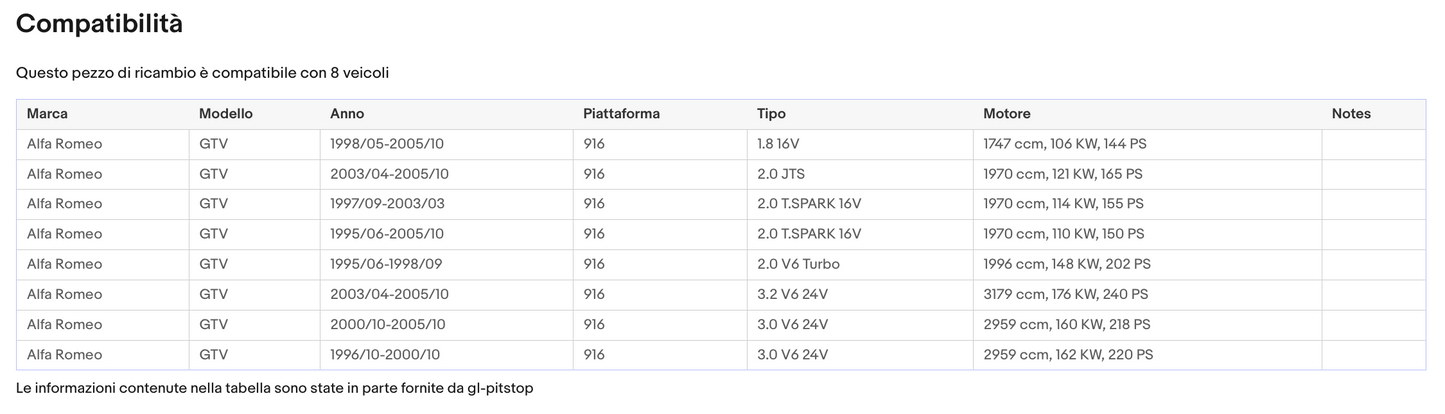The height and width of the screenshot is (414, 1445).
Task: Click the Compatibilità section heading
Action: pos(99,25)
